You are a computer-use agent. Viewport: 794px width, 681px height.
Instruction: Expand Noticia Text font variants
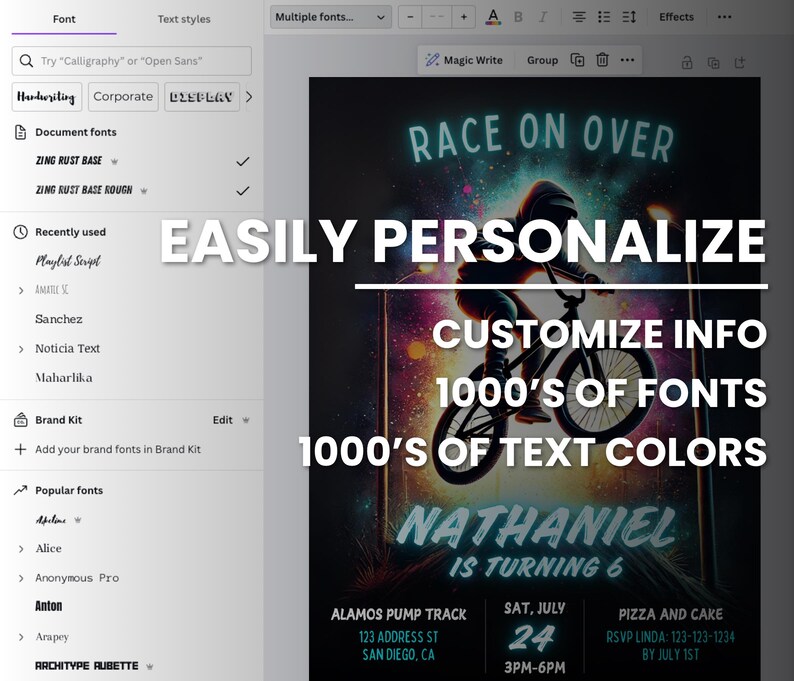[21, 349]
